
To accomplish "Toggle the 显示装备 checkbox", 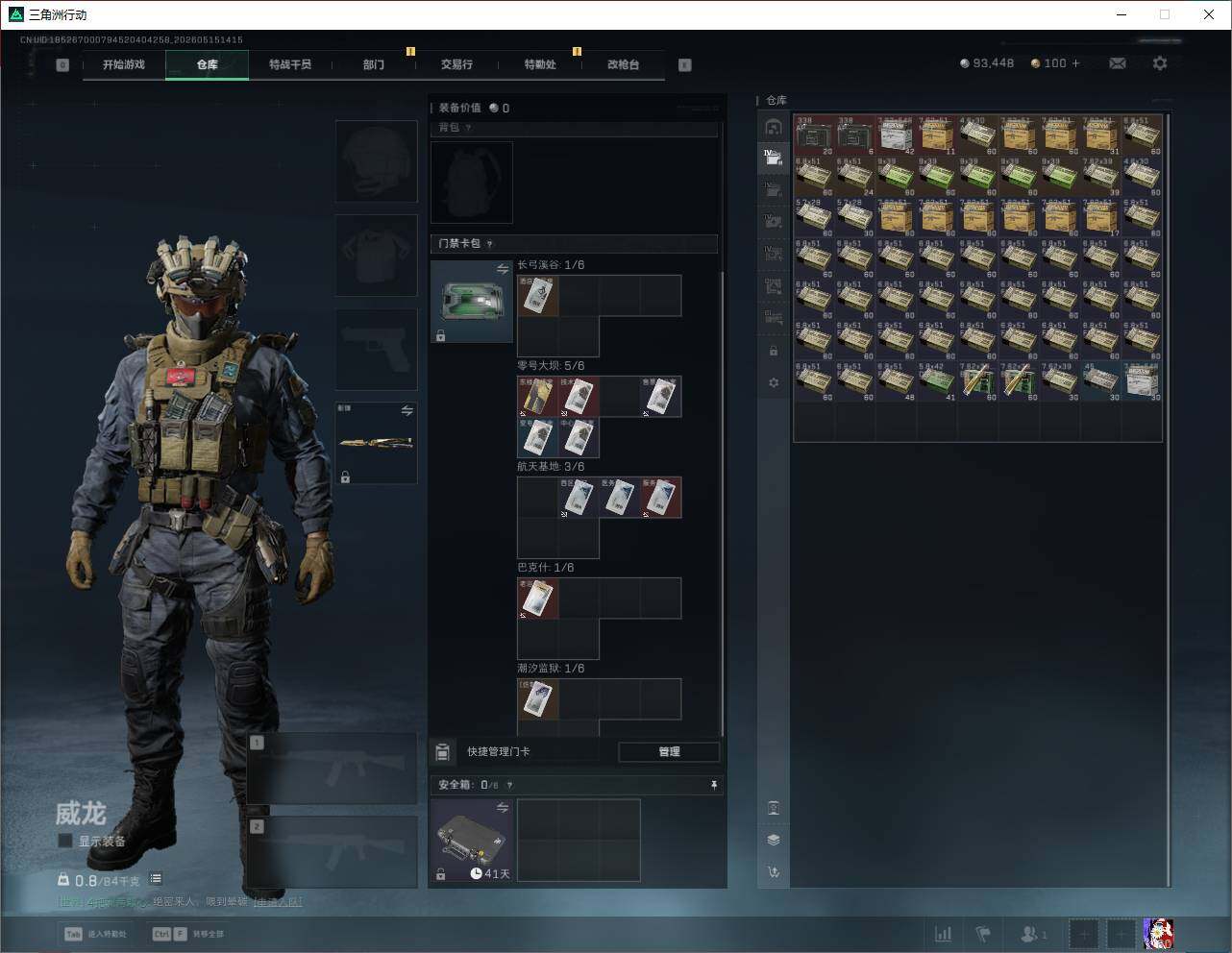I will coord(65,841).
